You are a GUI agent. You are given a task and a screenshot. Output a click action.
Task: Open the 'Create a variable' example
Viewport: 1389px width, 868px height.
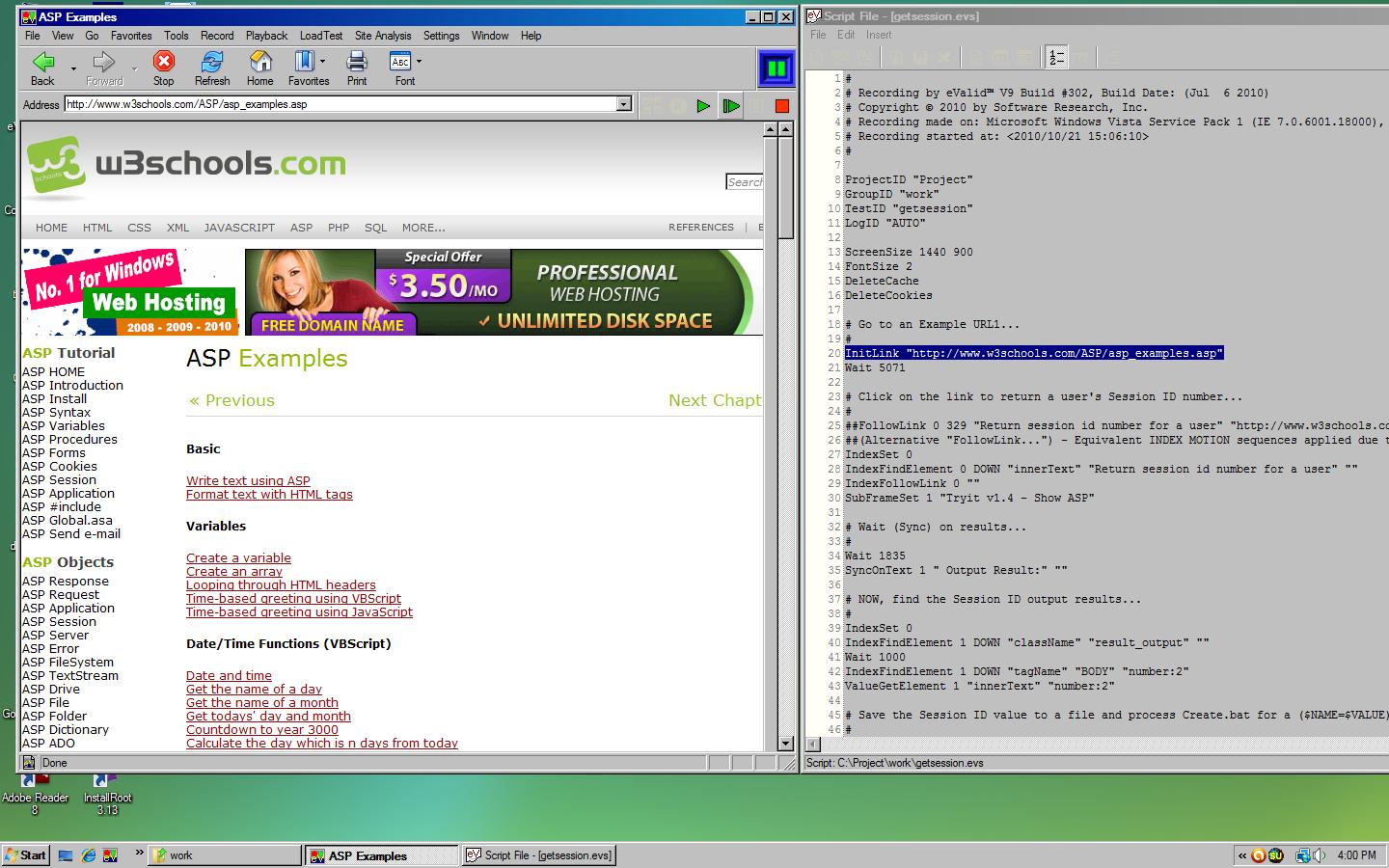pyautogui.click(x=238, y=558)
